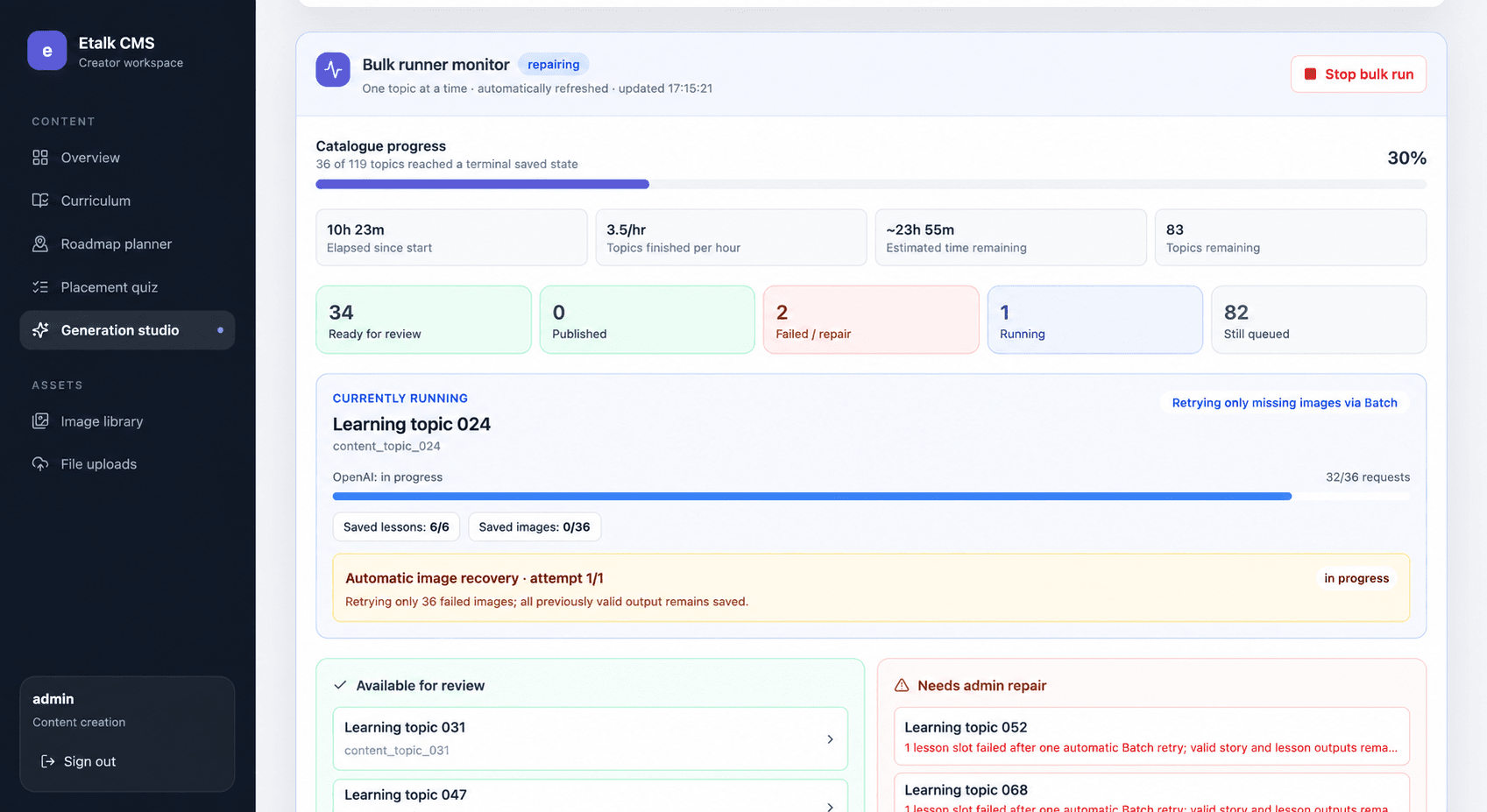This screenshot has width=1487, height=812.
Task: Click the red stop square icon
Action: [1311, 74]
